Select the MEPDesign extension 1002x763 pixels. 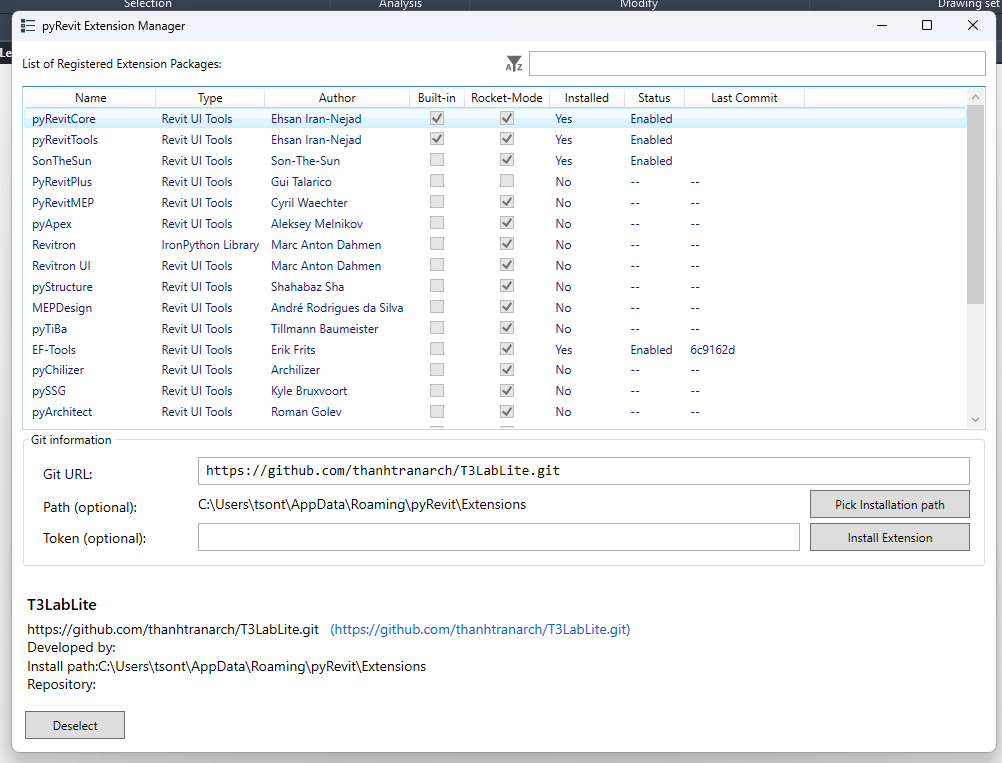tap(495, 308)
